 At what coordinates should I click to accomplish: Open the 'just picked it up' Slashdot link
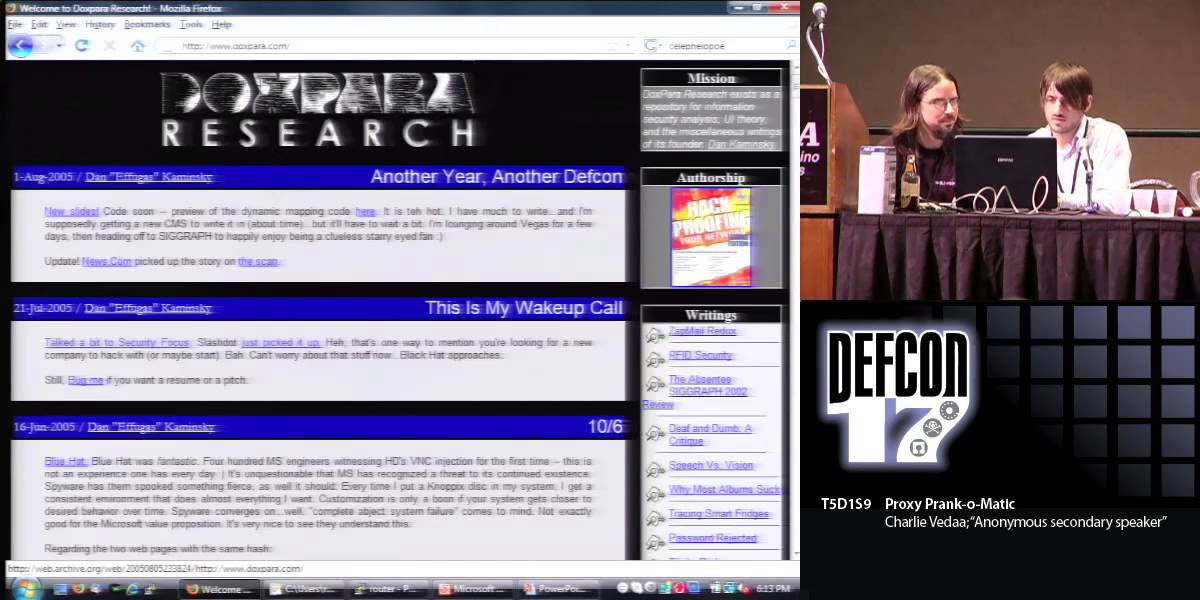click(281, 343)
